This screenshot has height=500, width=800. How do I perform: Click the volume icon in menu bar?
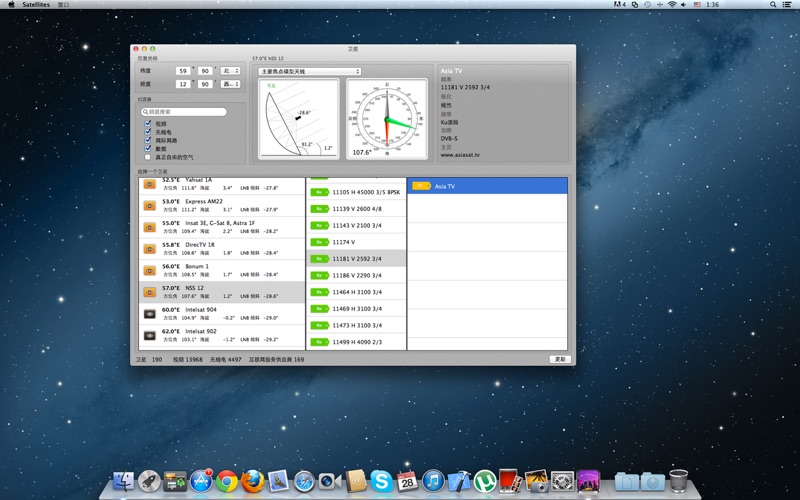tap(684, 4)
